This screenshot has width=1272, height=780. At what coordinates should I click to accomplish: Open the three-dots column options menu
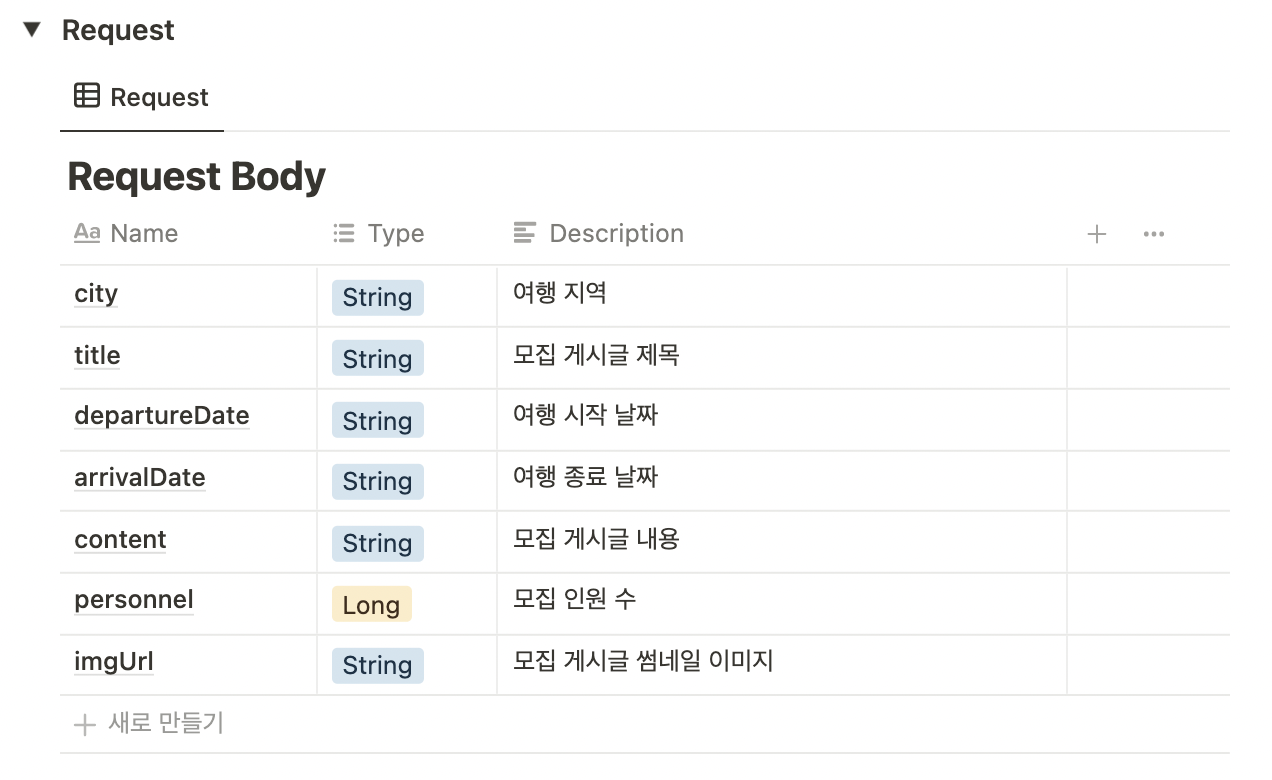click(1153, 234)
